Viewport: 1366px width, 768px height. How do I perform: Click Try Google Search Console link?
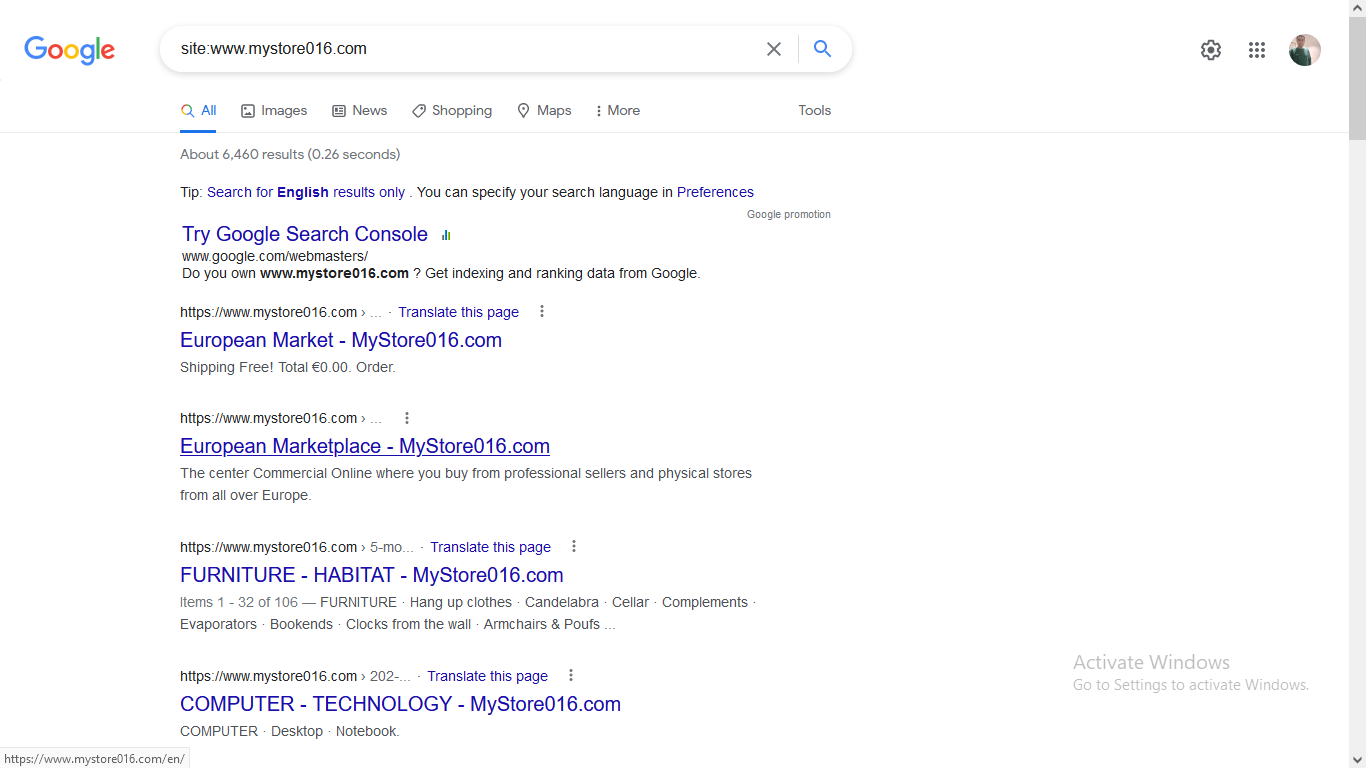(x=305, y=234)
